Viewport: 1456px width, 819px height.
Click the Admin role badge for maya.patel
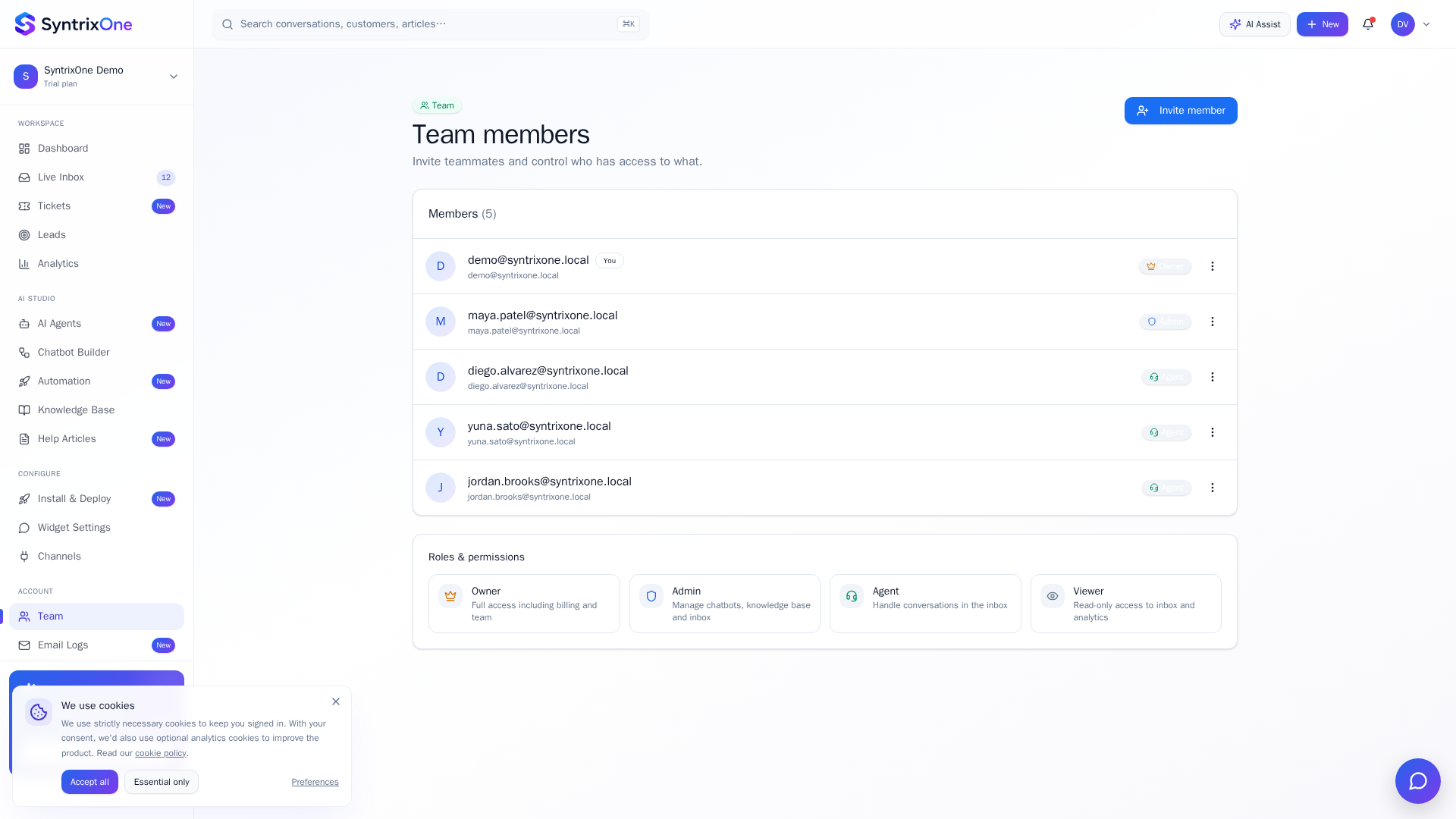[x=1166, y=322]
